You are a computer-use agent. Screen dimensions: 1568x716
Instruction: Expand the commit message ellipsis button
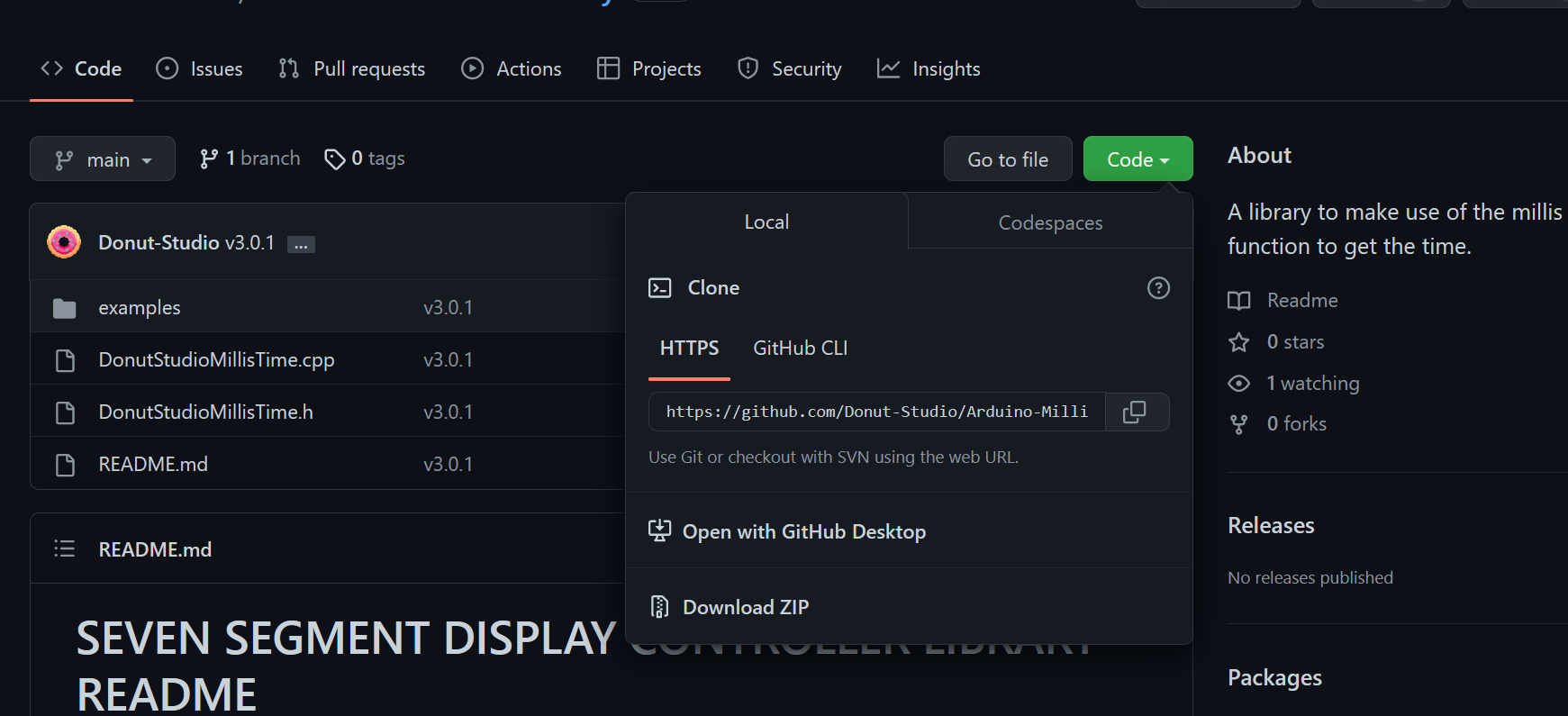(x=301, y=244)
